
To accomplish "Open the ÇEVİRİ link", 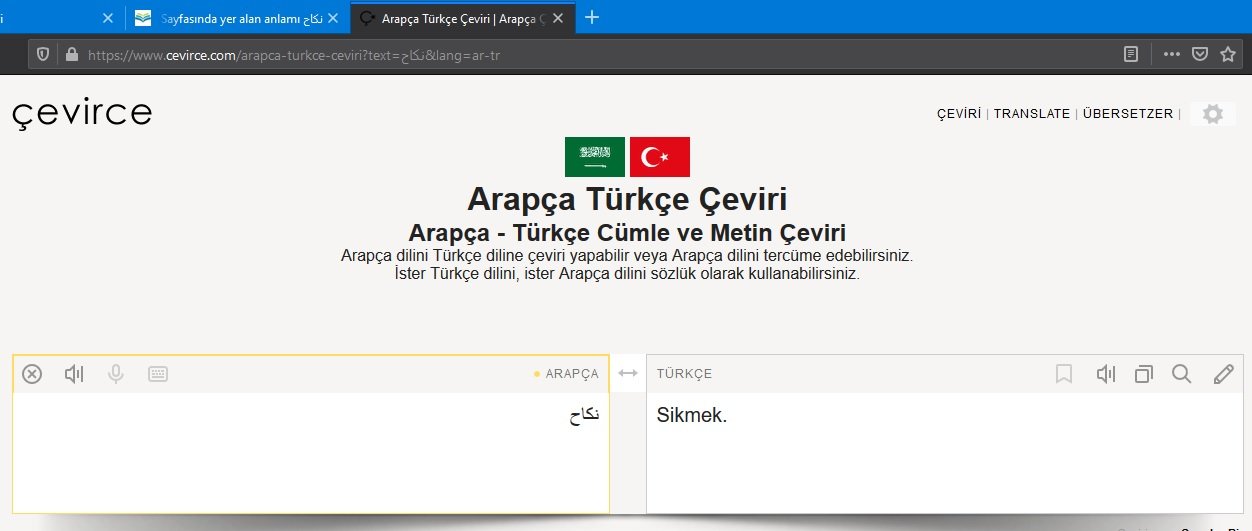I will click(x=958, y=114).
